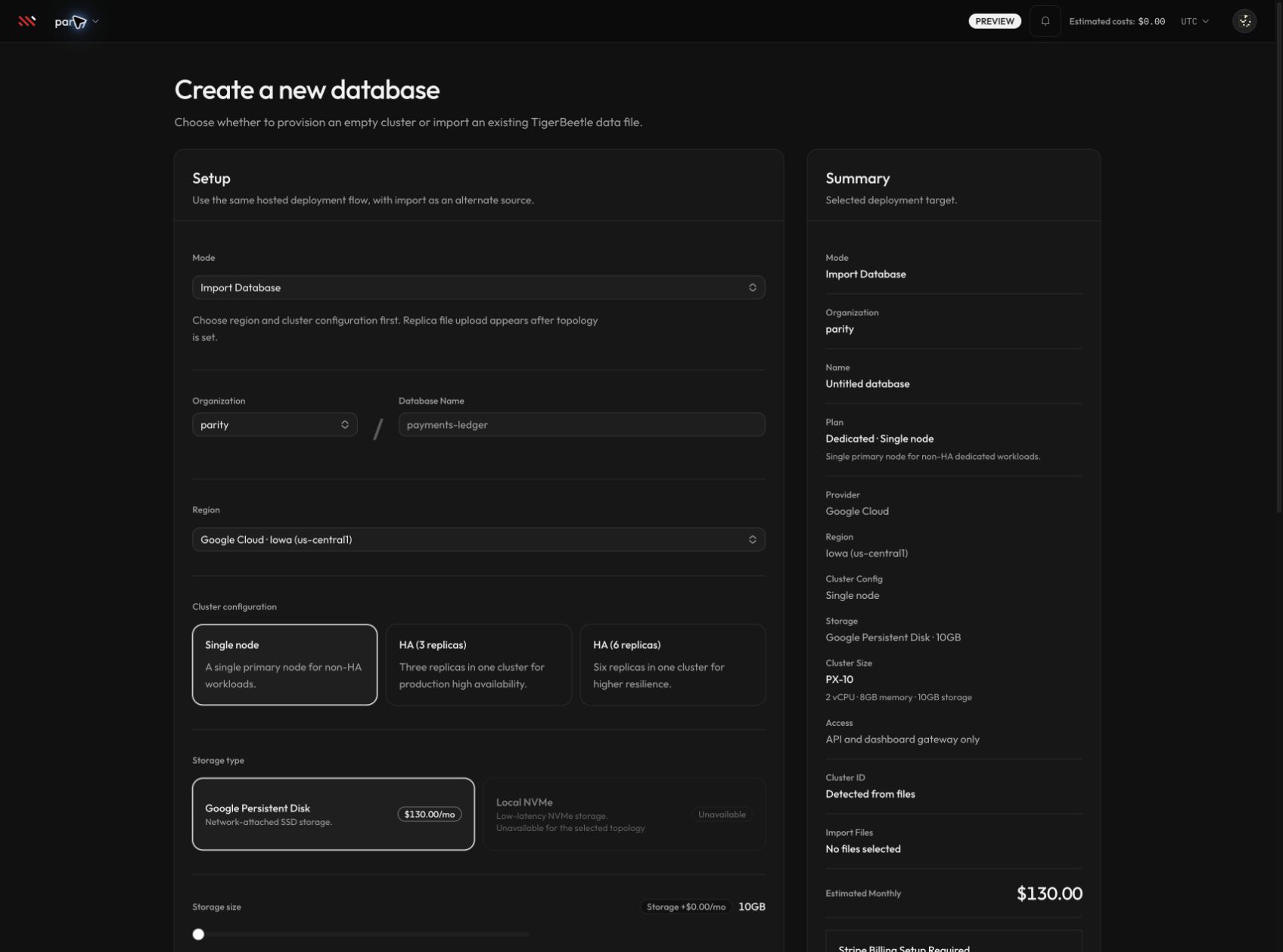Click the $130.00/mo price badge
Screen dimensions: 1283x952
[x=429, y=814]
